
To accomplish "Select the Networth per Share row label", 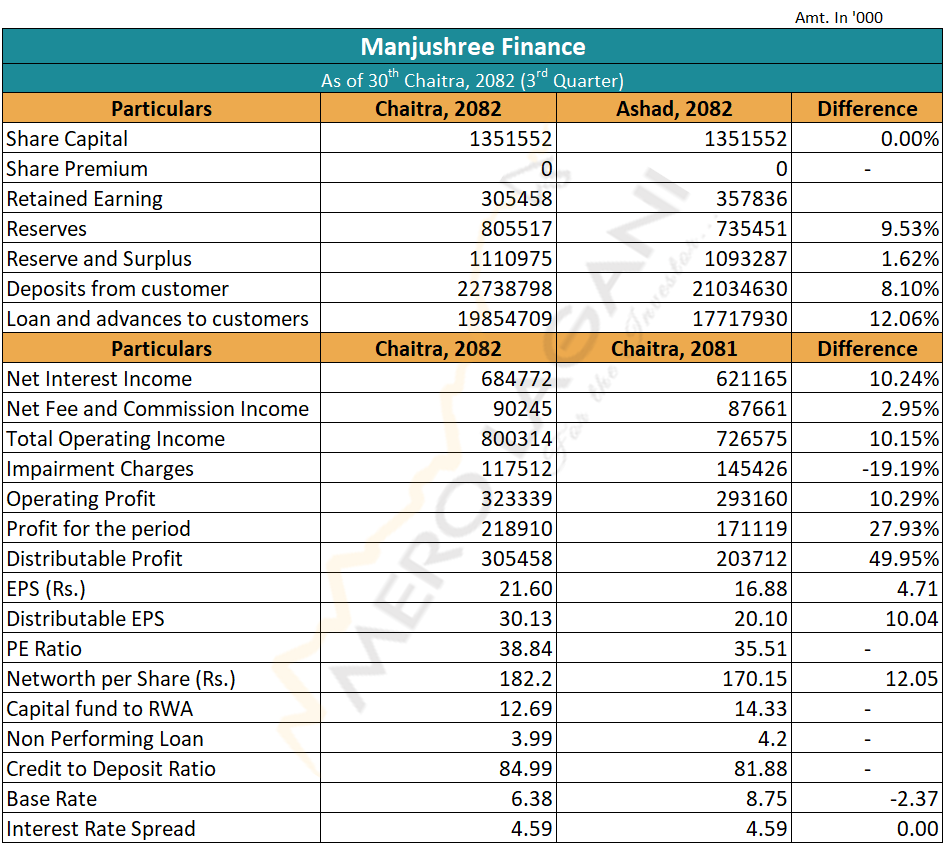I will coord(121,679).
